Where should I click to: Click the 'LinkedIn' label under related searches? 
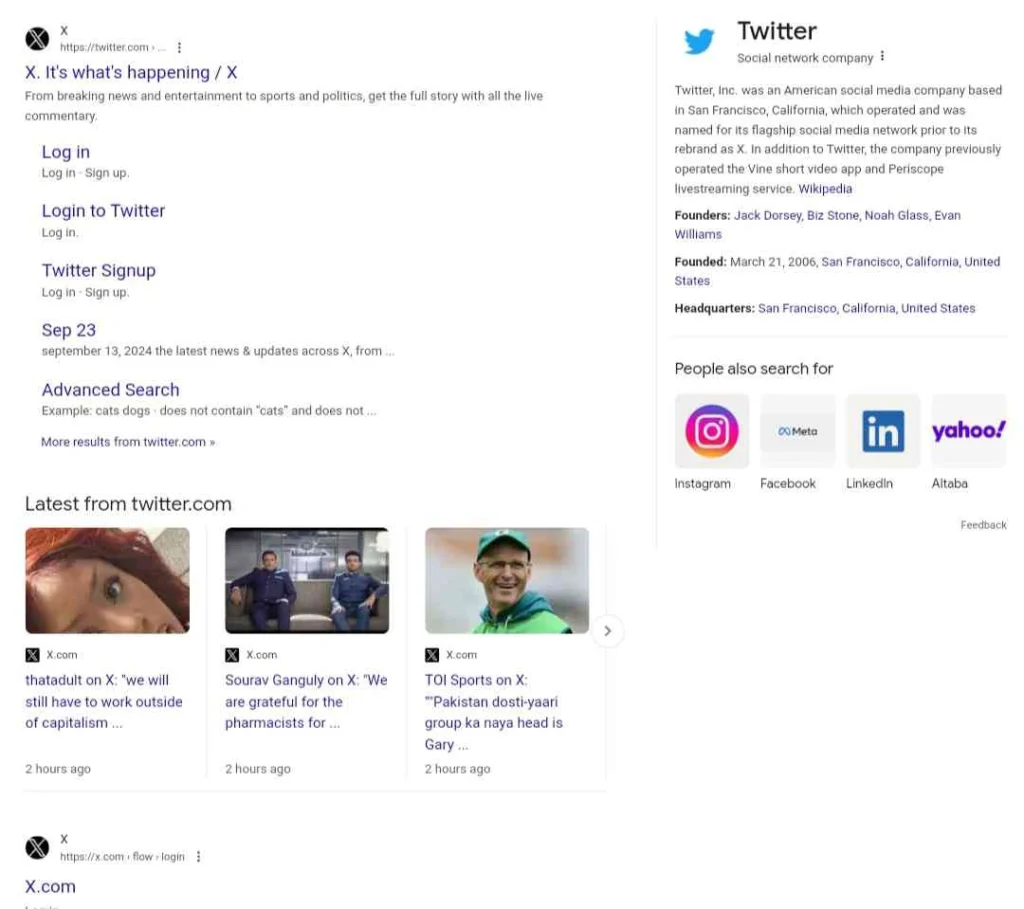pyautogui.click(x=869, y=484)
